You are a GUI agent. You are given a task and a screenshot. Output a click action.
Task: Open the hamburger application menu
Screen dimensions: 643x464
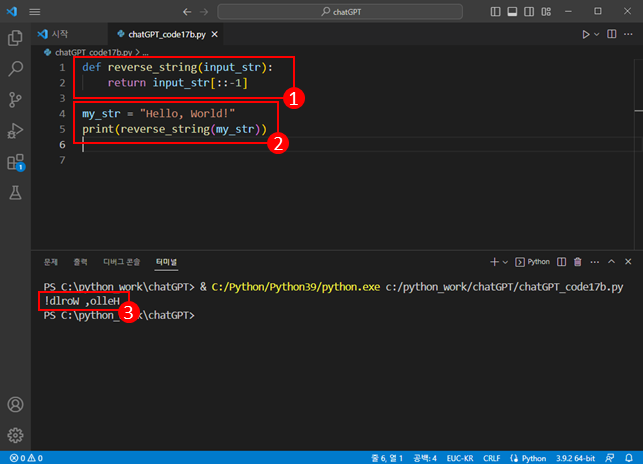[35, 12]
